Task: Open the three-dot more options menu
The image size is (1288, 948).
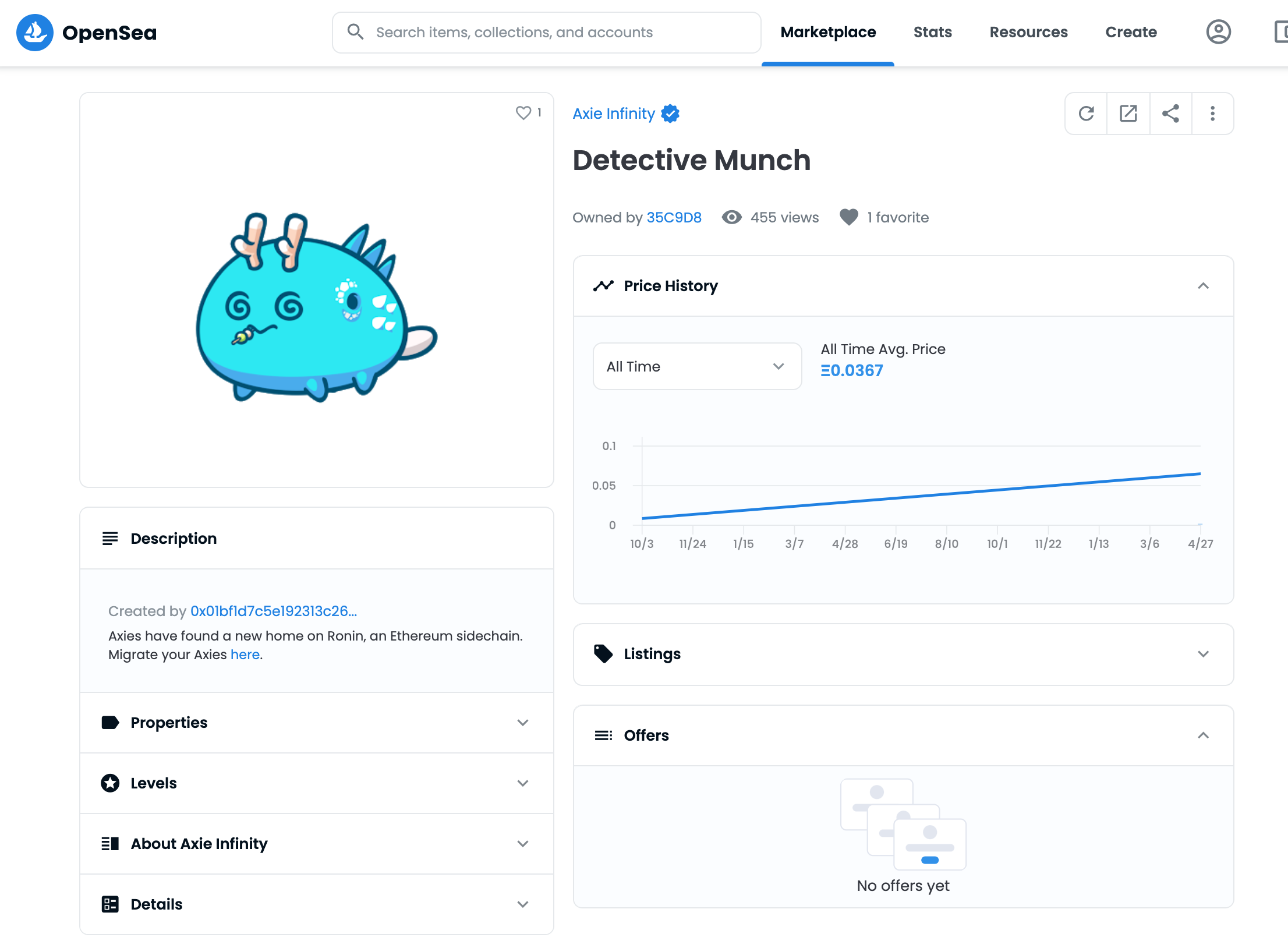Action: pyautogui.click(x=1212, y=114)
